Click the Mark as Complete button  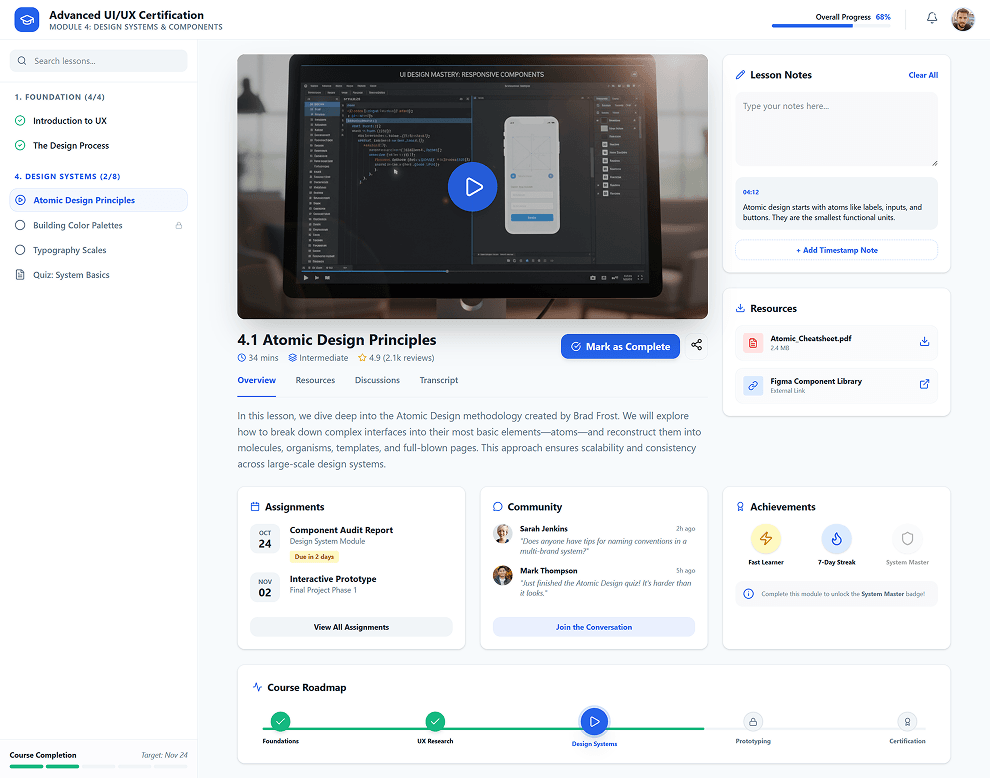click(620, 346)
